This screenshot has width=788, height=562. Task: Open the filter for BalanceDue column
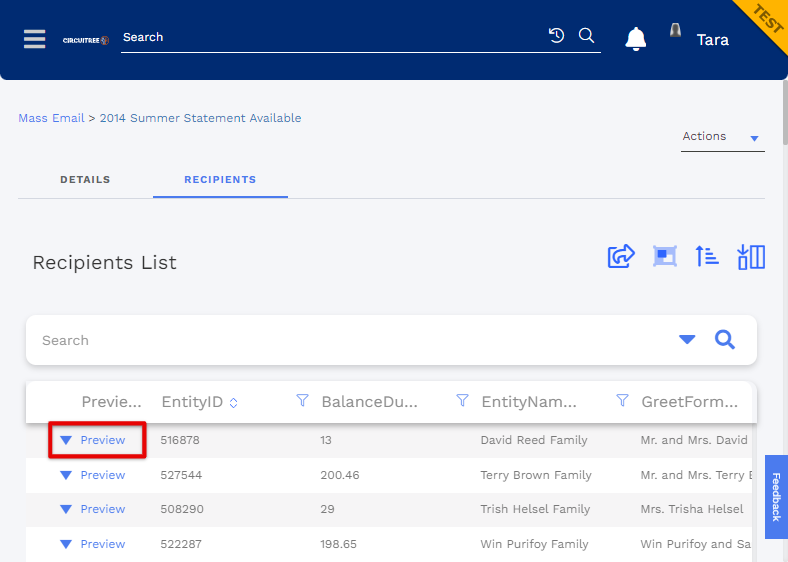click(x=462, y=400)
